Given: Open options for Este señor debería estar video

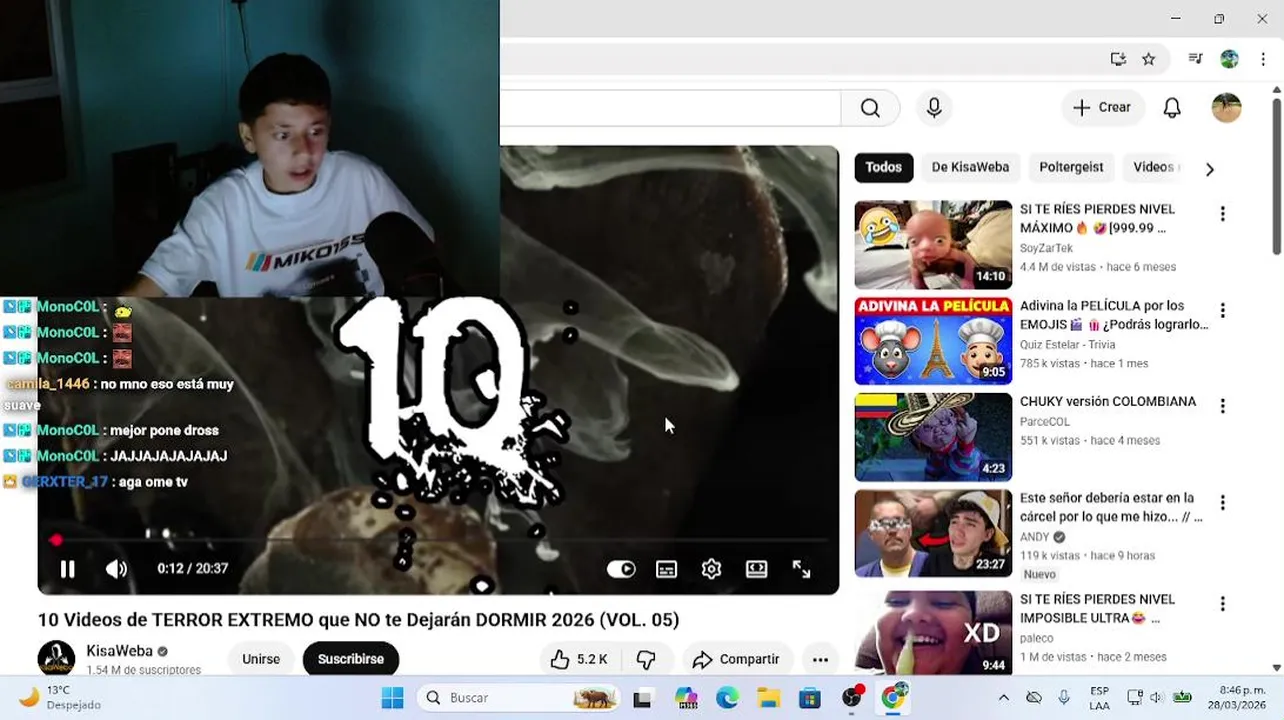Looking at the screenshot, I should (1222, 502).
